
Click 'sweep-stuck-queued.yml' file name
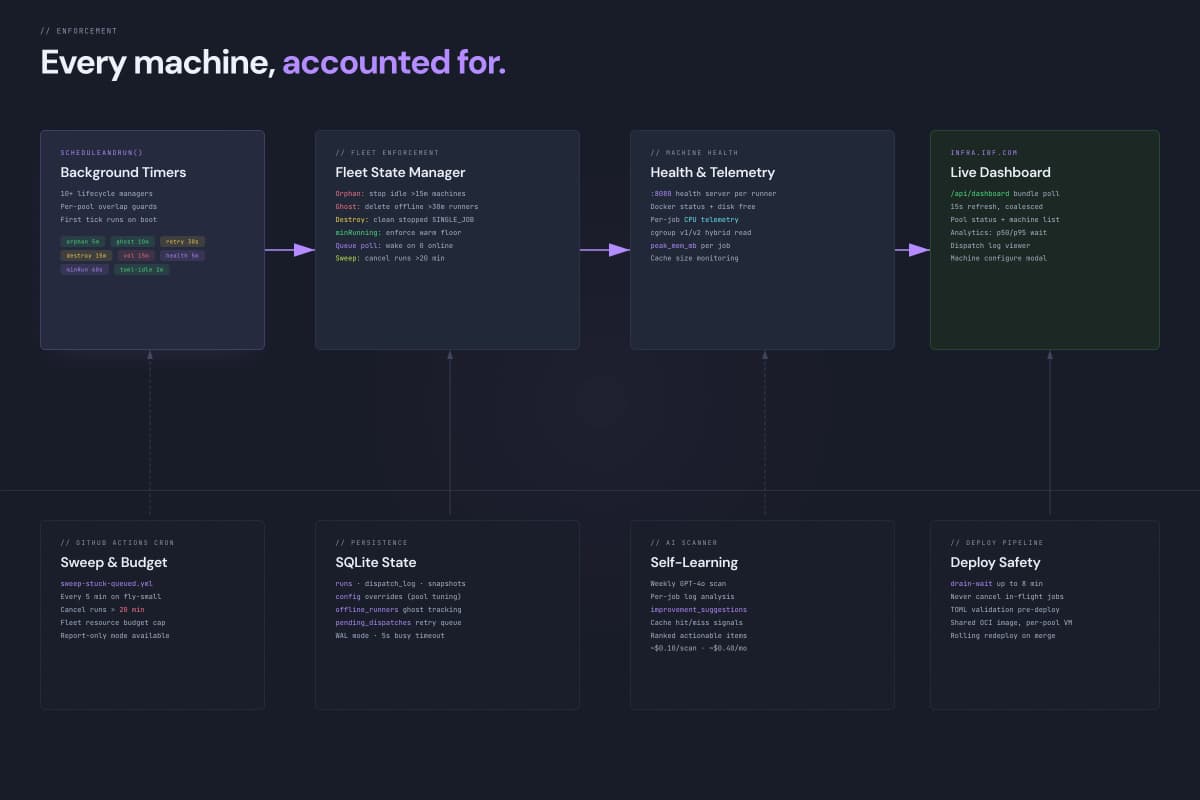click(107, 583)
